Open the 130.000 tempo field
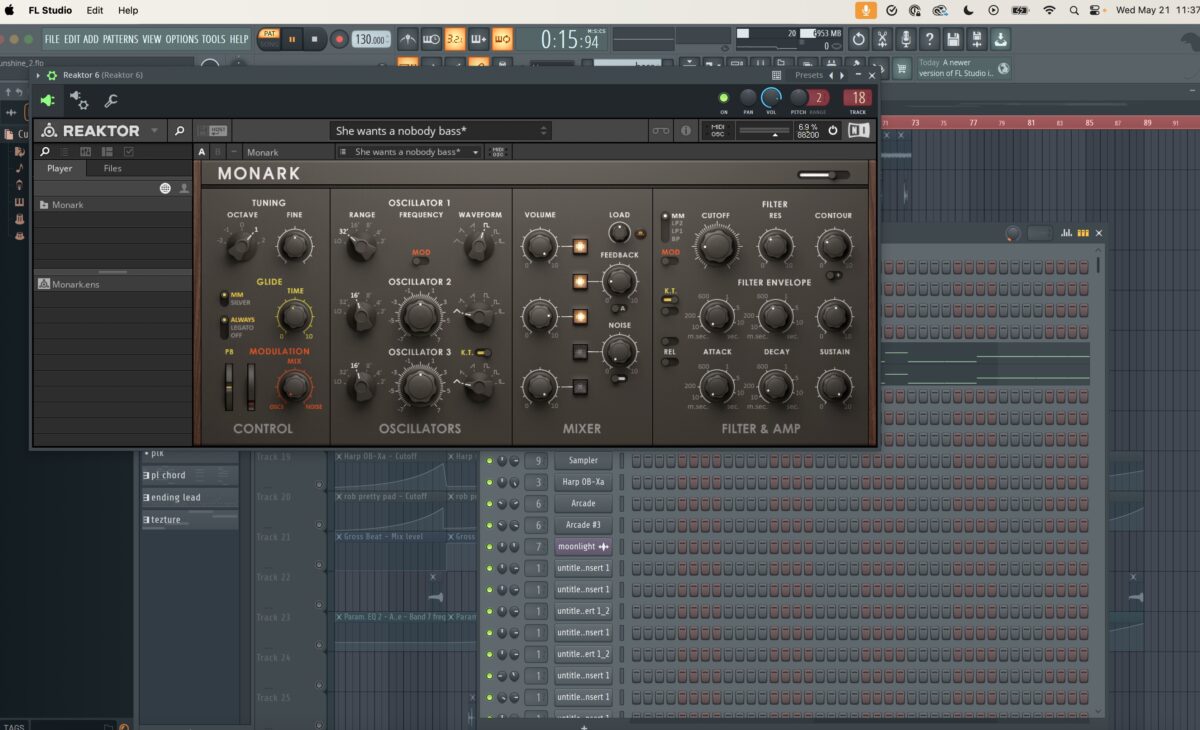Viewport: 1200px width, 730px height. point(371,40)
